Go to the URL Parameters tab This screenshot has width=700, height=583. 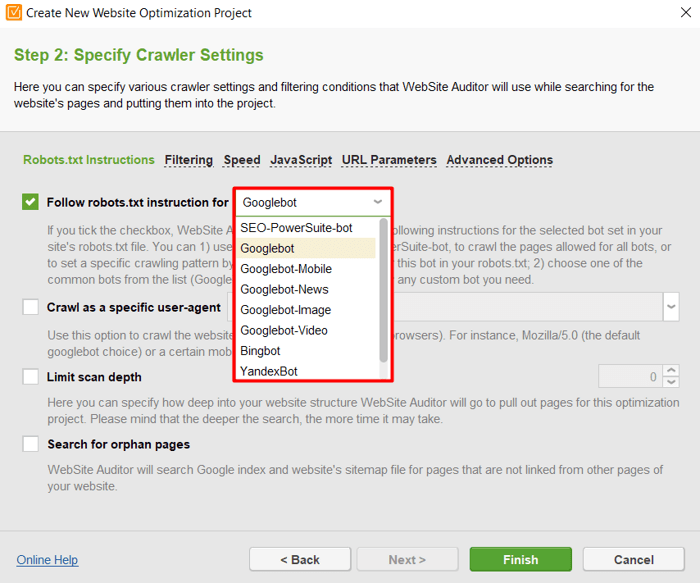tap(389, 160)
